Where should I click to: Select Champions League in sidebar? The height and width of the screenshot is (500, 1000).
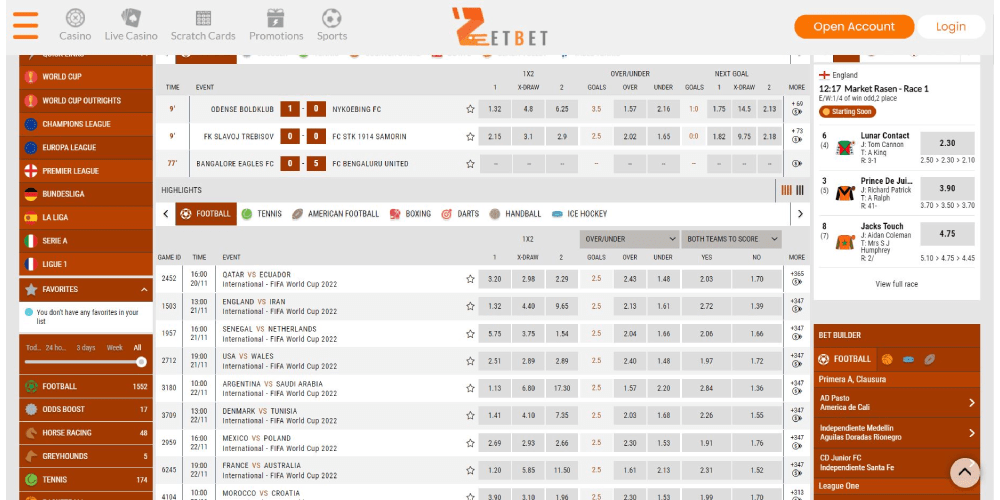click(x=86, y=124)
